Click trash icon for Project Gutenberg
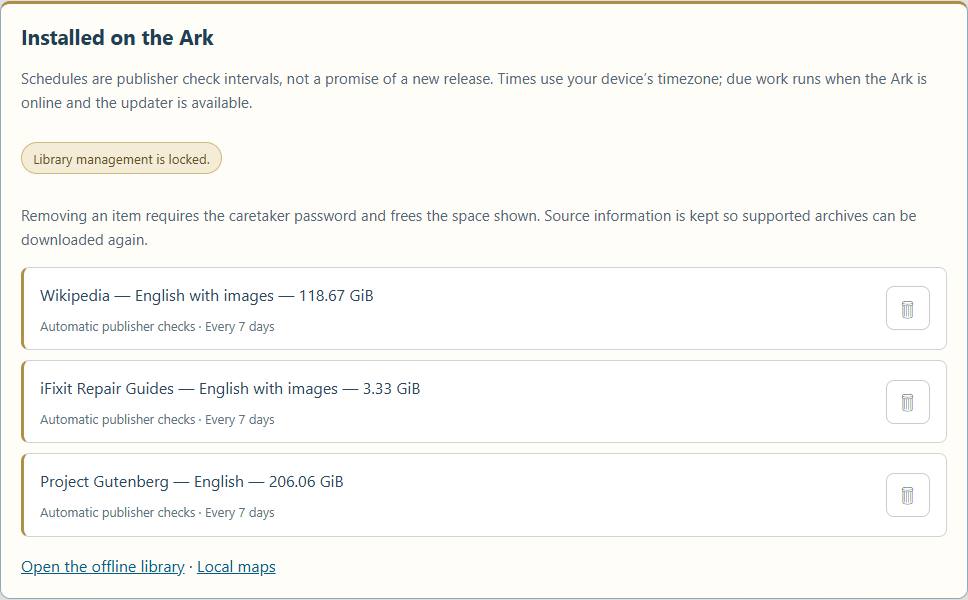This screenshot has width=968, height=600. pos(908,495)
